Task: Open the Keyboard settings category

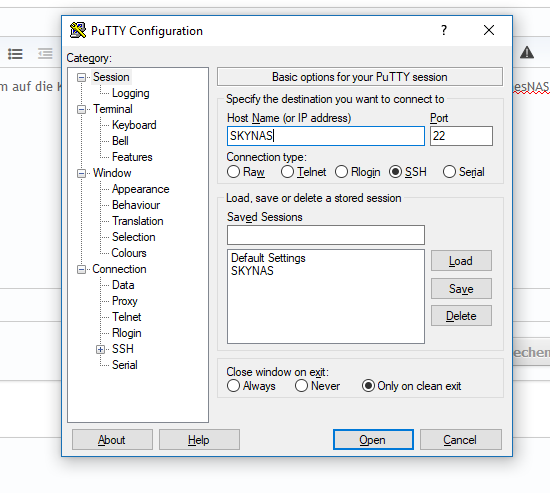Action: point(134,125)
